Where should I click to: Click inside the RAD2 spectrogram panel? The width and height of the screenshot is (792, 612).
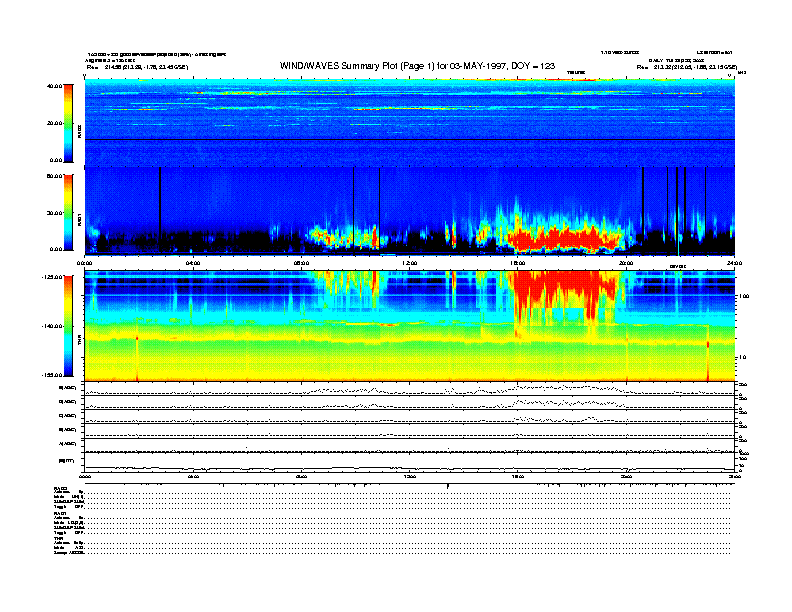410,122
